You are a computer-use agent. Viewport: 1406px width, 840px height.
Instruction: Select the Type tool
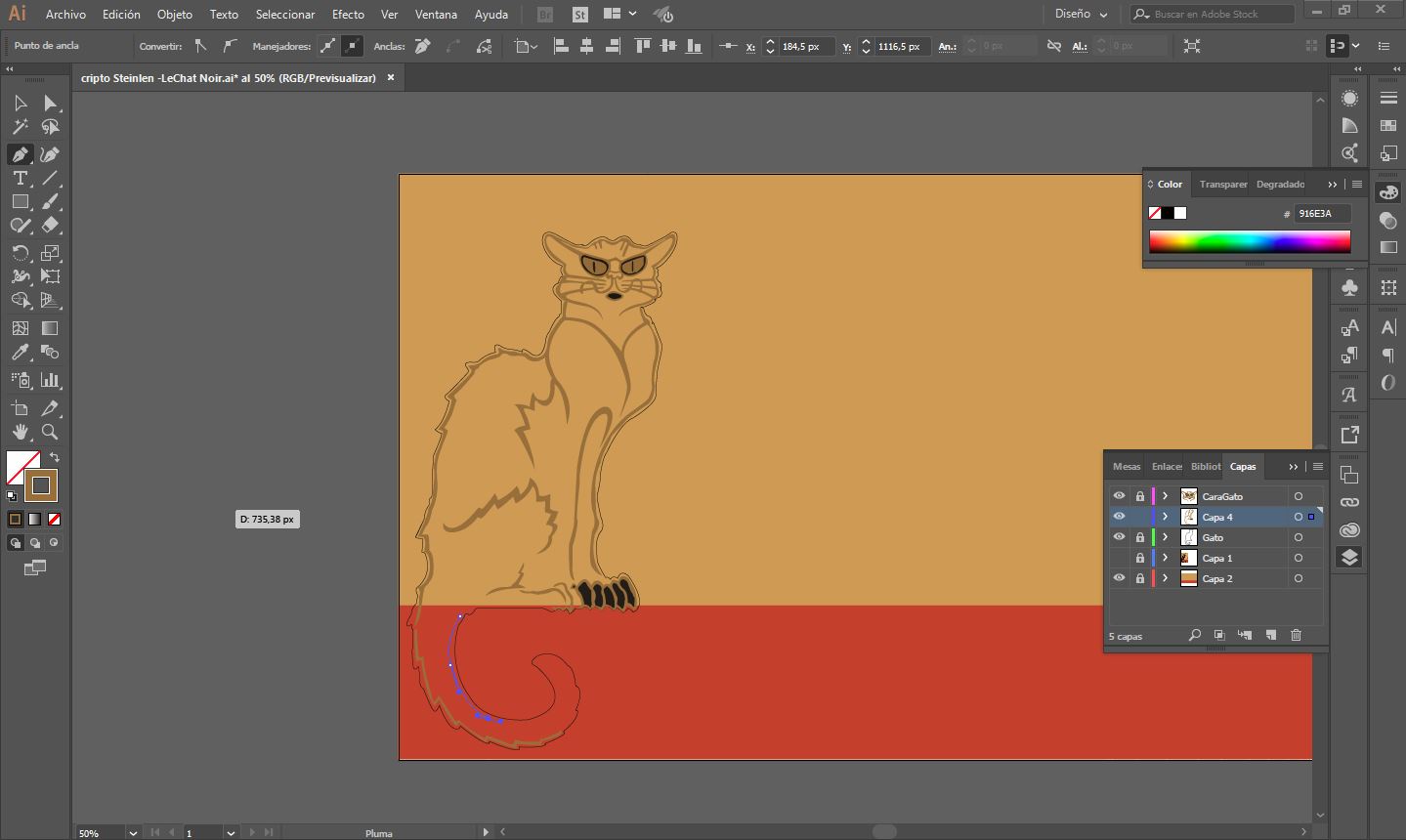20,178
